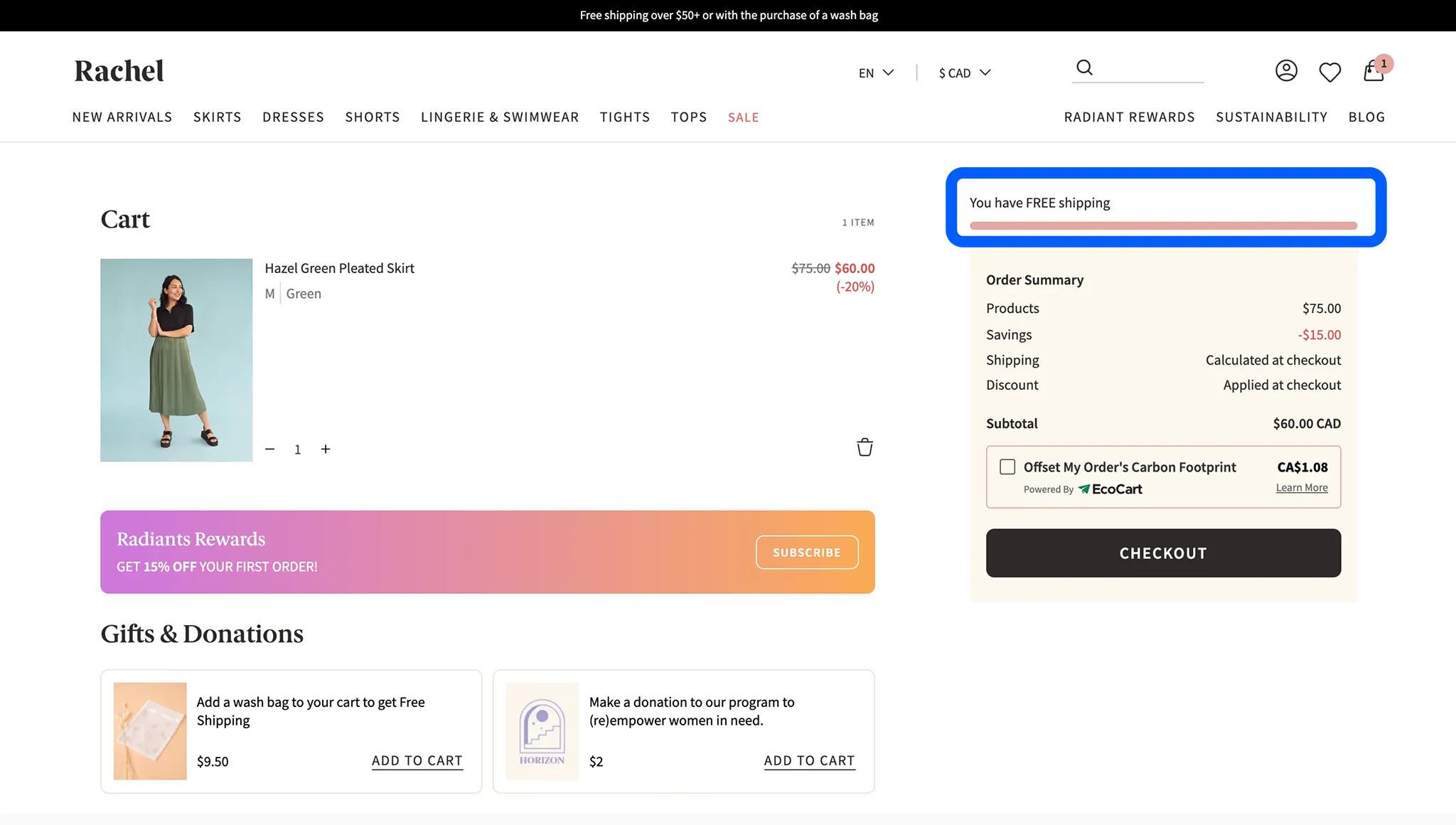Expand the EN language dropdown
Image resolution: width=1456 pixels, height=825 pixels.
click(876, 73)
